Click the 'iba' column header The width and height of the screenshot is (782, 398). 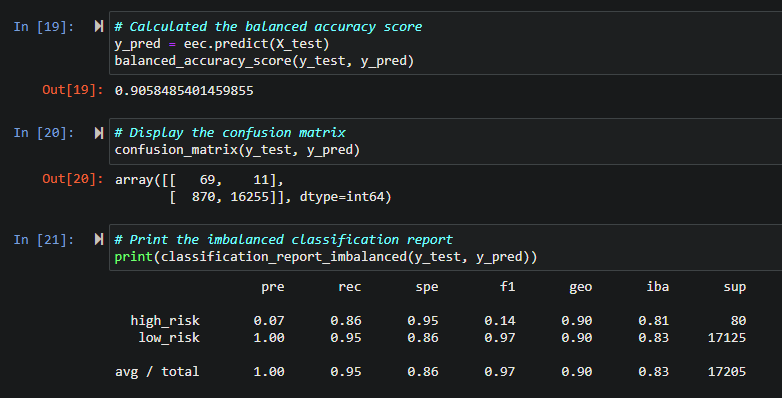[658, 286]
